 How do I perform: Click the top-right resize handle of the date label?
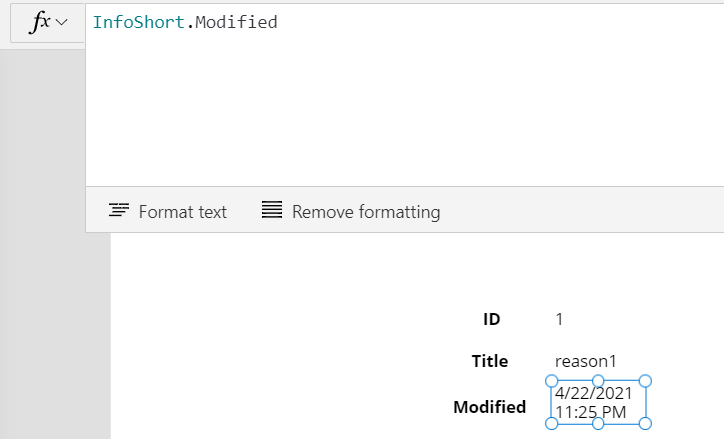pyautogui.click(x=646, y=381)
